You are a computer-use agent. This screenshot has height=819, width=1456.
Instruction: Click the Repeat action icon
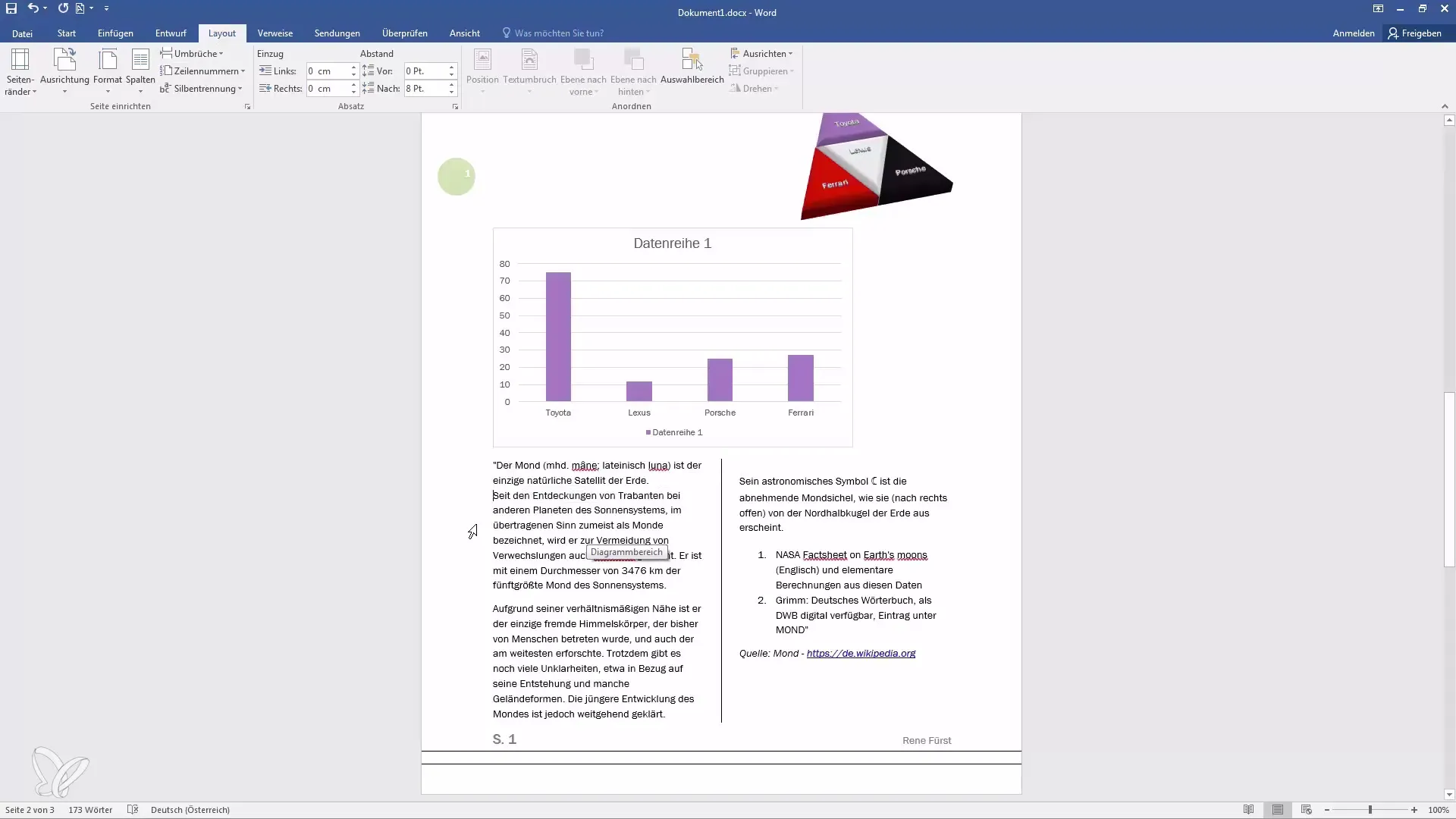tap(63, 8)
